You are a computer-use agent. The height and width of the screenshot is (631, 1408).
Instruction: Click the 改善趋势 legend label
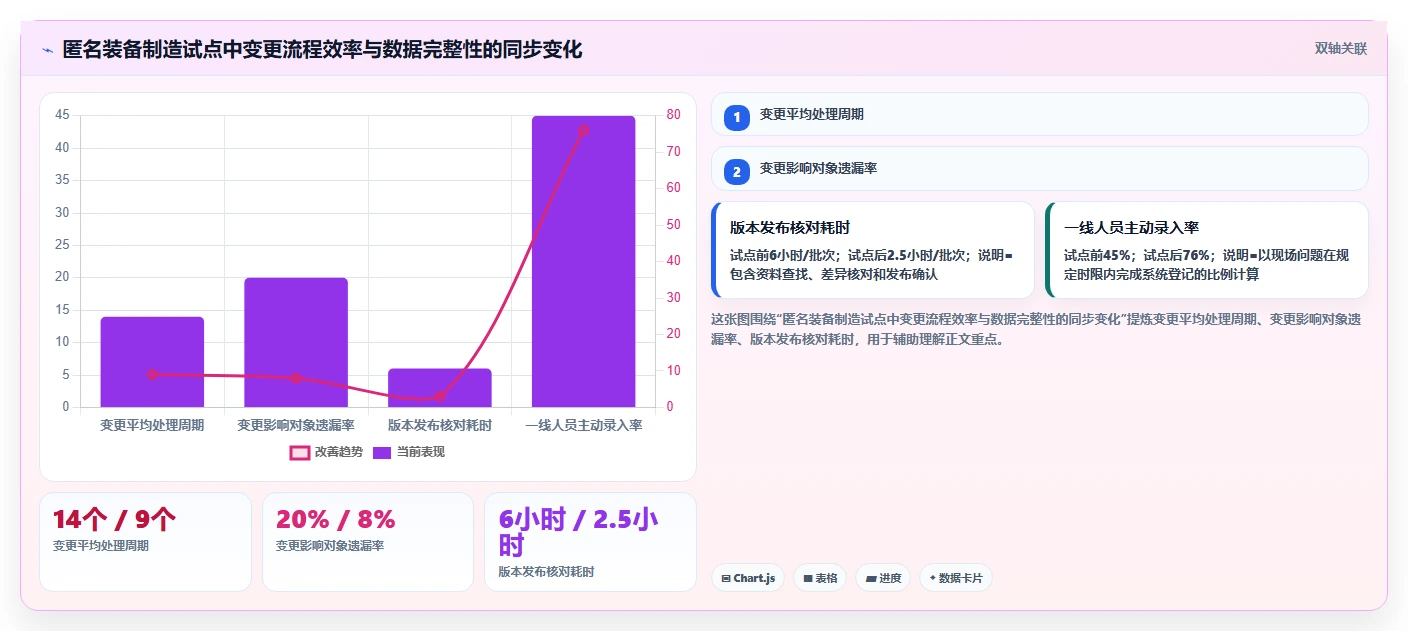[339, 452]
